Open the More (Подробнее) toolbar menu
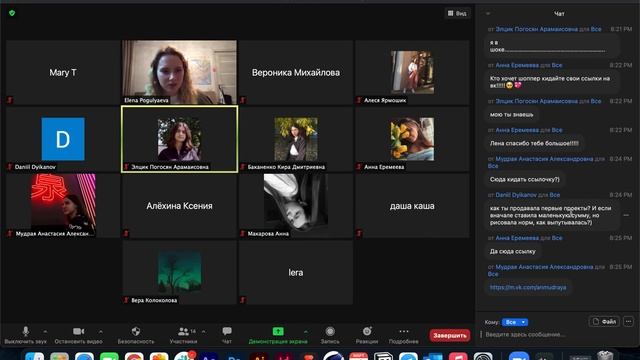Image resolution: width=640 pixels, height=360 pixels. (403, 335)
